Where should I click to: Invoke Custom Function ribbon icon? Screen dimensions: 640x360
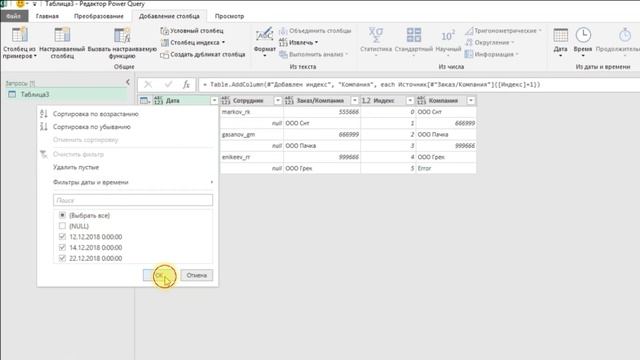point(122,35)
